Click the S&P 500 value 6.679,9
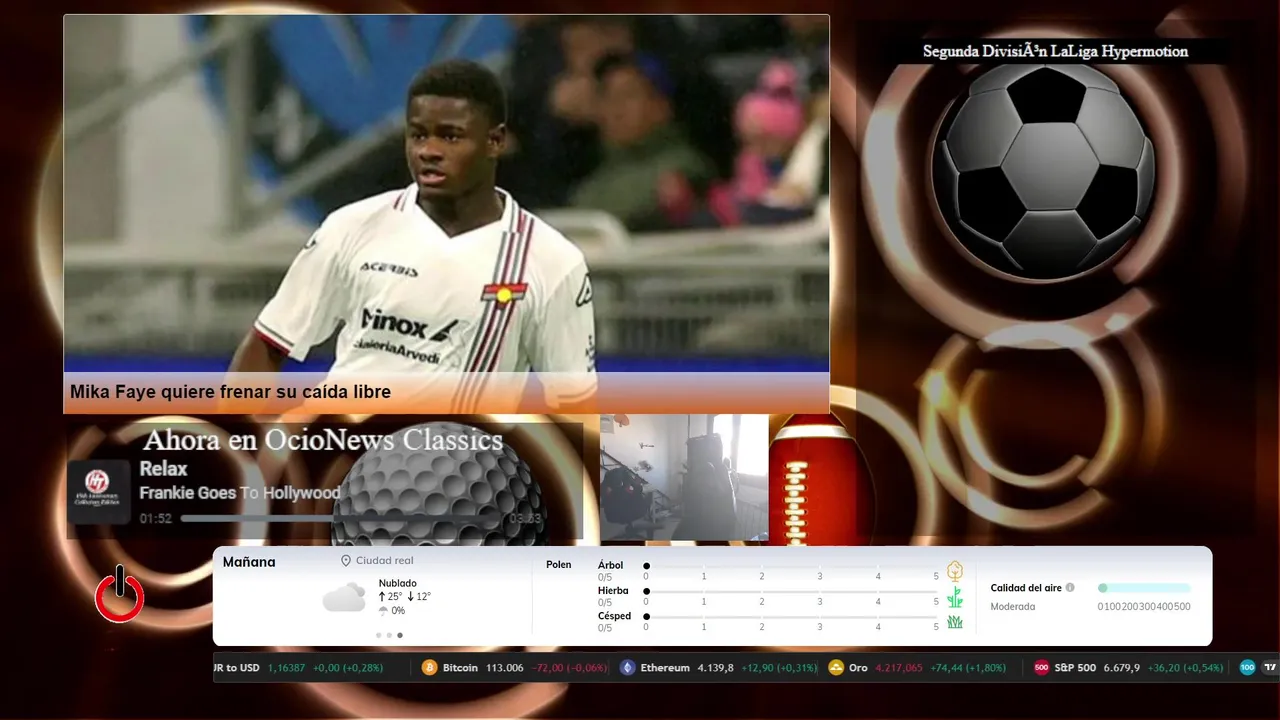The image size is (1280, 720). [x=1121, y=668]
